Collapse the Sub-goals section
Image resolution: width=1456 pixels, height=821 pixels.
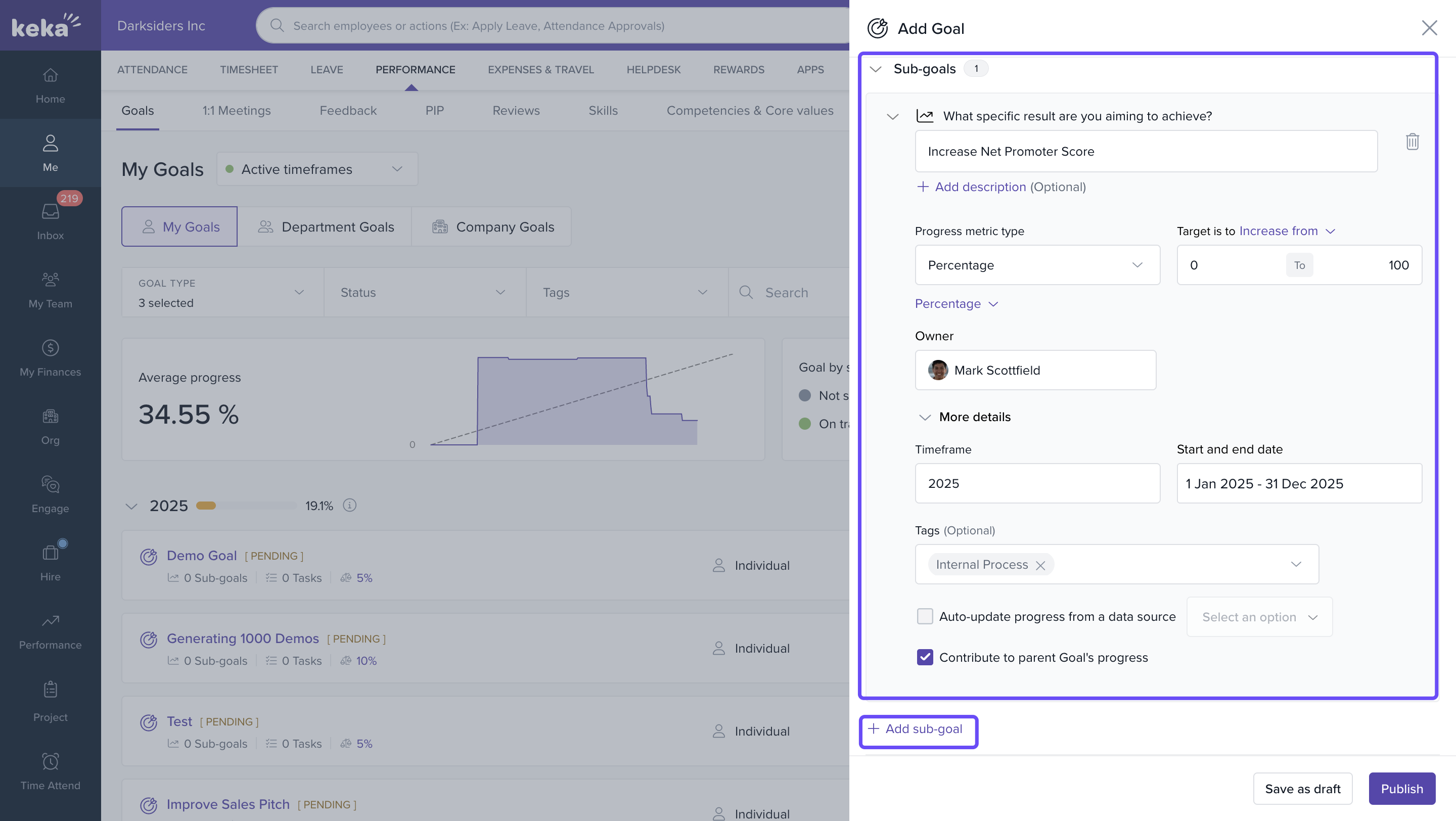click(x=876, y=69)
